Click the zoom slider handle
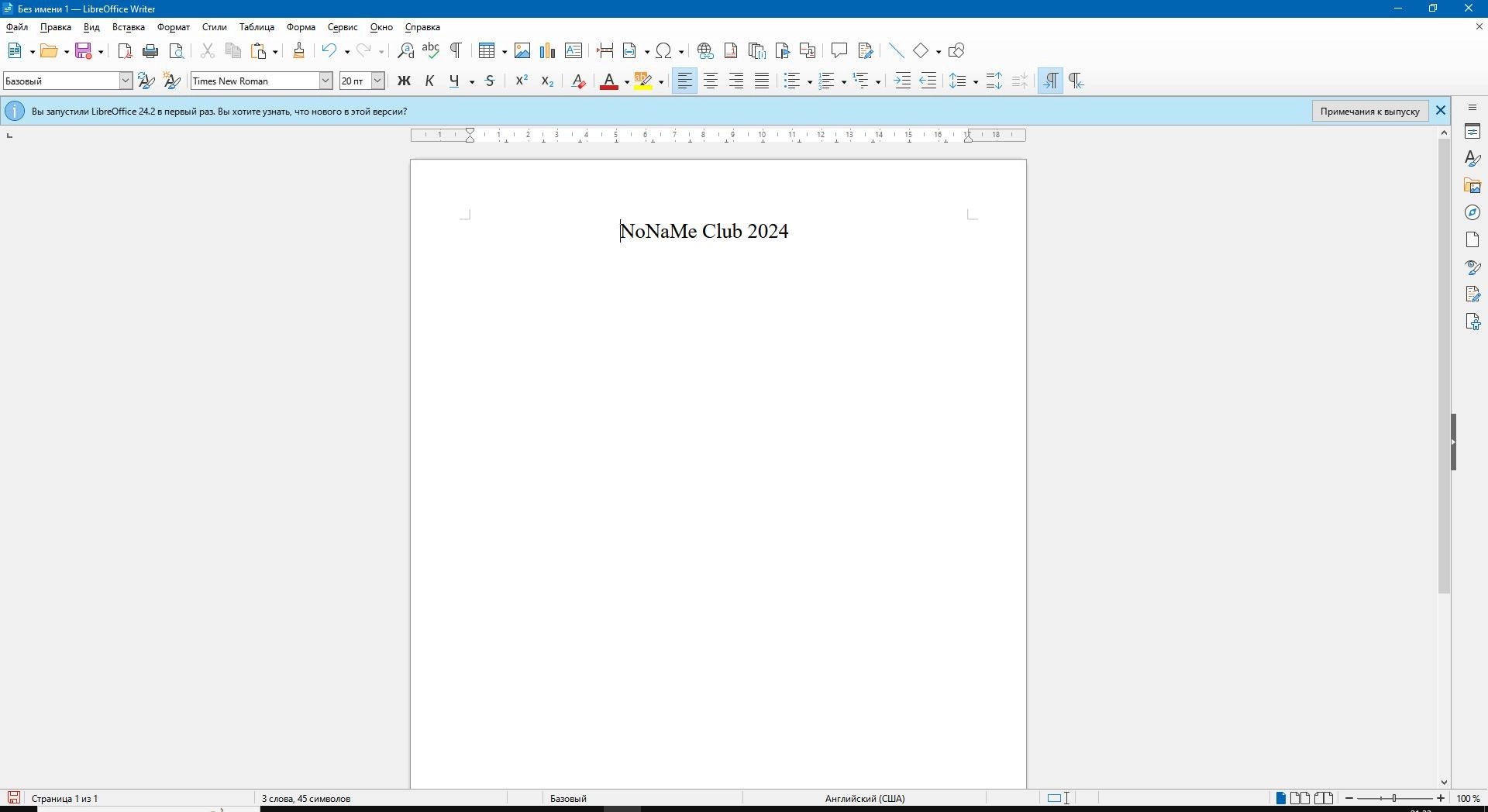 pos(1394,799)
